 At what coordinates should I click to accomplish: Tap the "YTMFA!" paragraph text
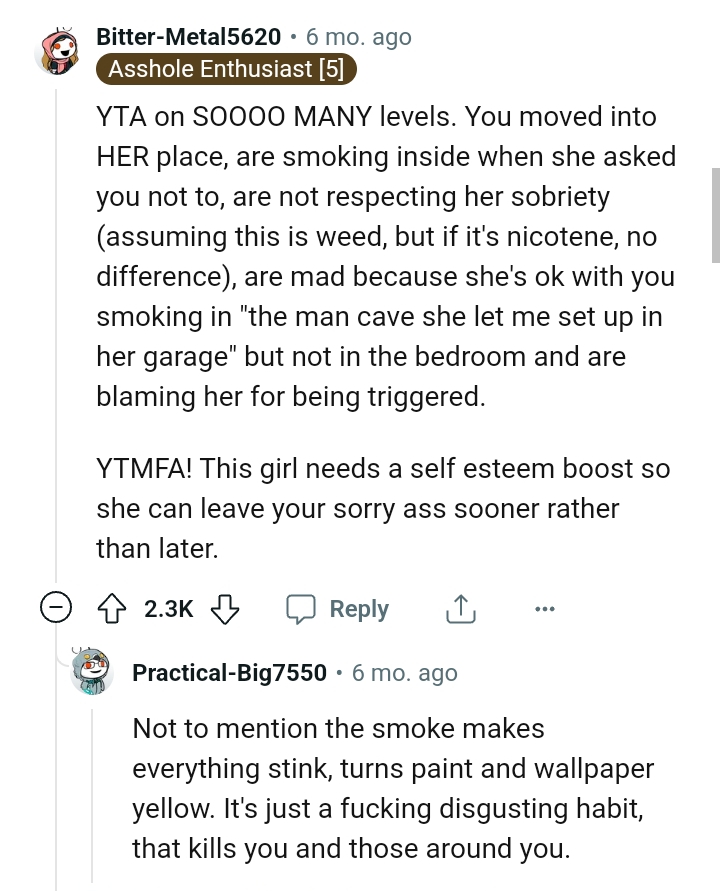383,508
